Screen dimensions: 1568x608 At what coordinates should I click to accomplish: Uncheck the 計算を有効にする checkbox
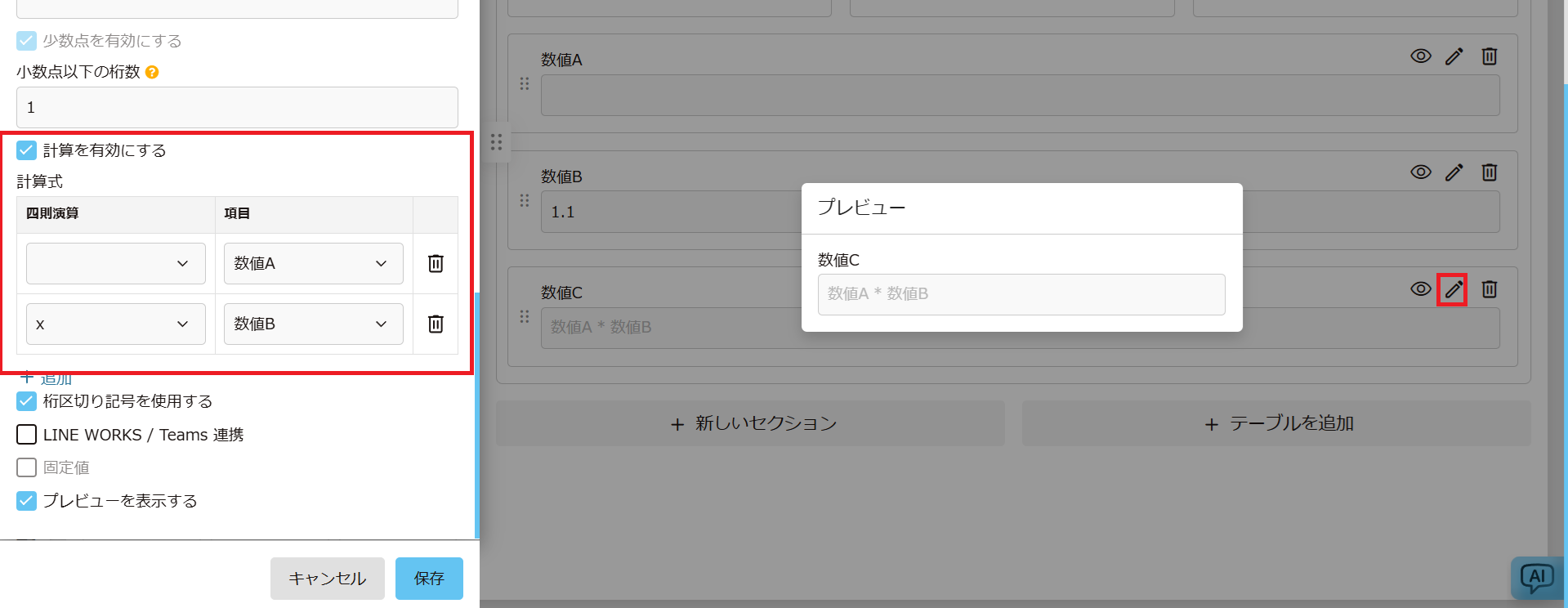(27, 150)
